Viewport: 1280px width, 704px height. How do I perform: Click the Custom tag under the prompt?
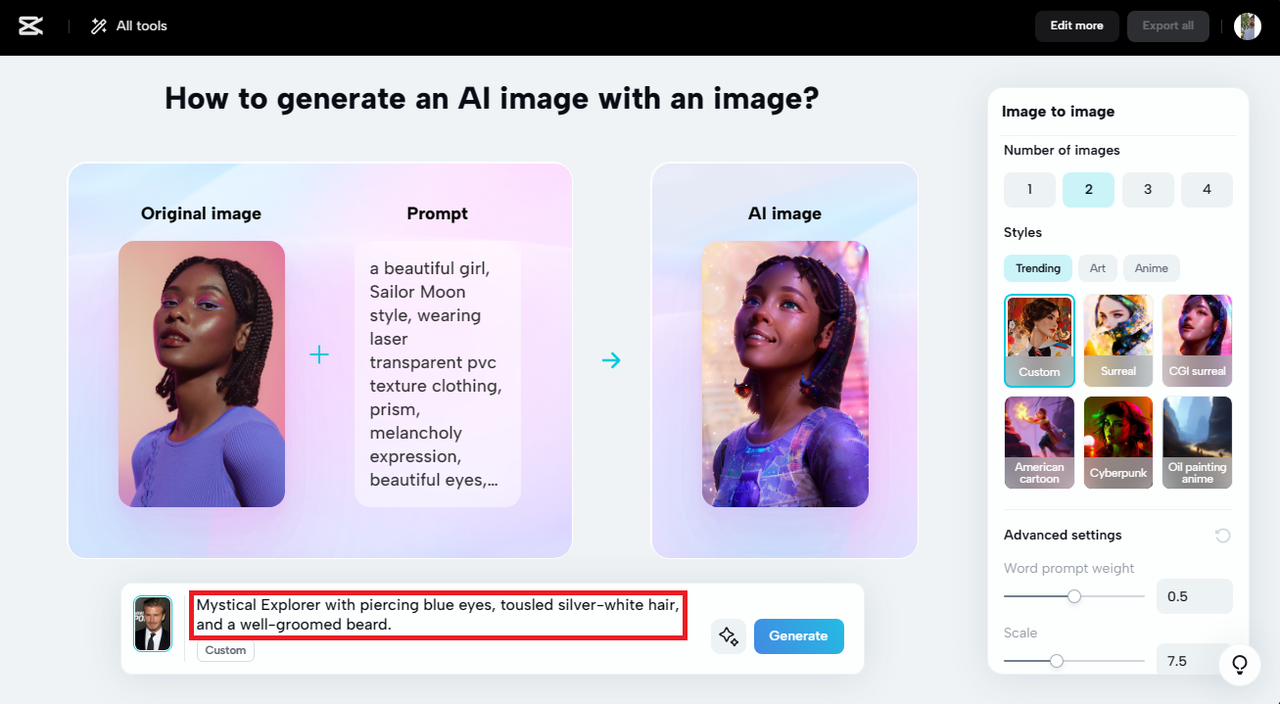[x=225, y=650]
